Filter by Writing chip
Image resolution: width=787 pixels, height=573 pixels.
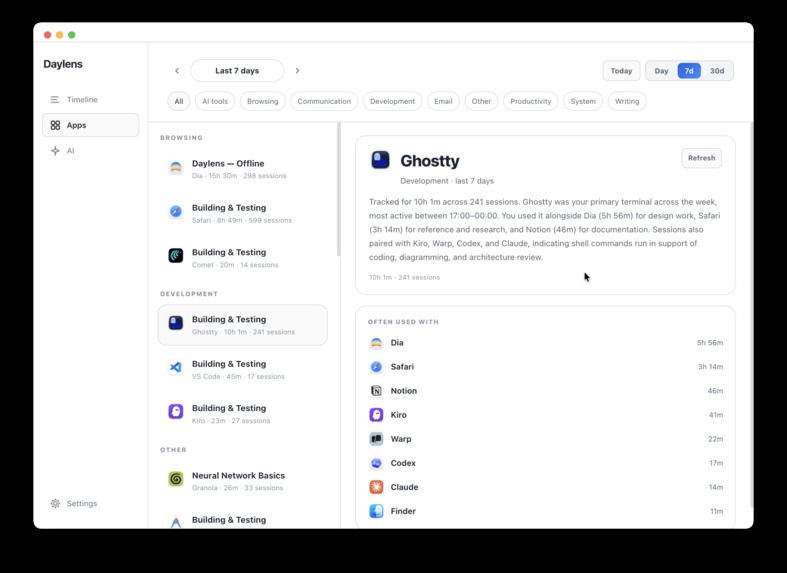[x=627, y=101]
